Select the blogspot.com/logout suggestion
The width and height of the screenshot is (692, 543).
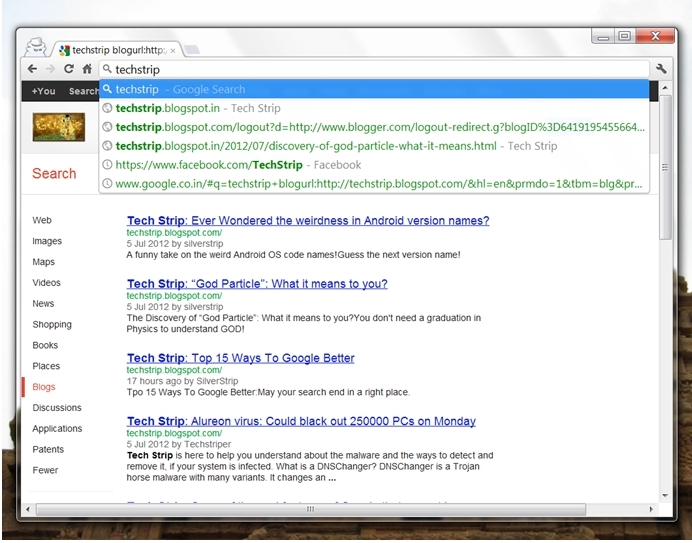click(x=374, y=127)
